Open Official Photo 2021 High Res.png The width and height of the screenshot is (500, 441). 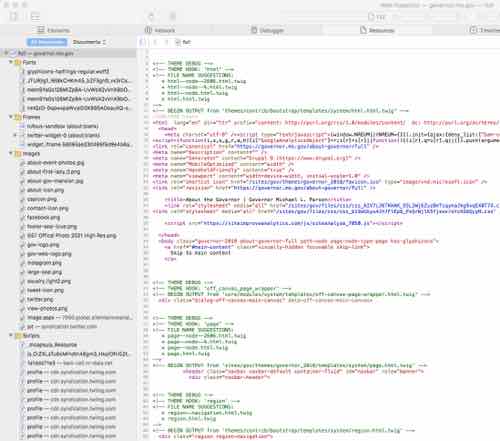point(72,236)
